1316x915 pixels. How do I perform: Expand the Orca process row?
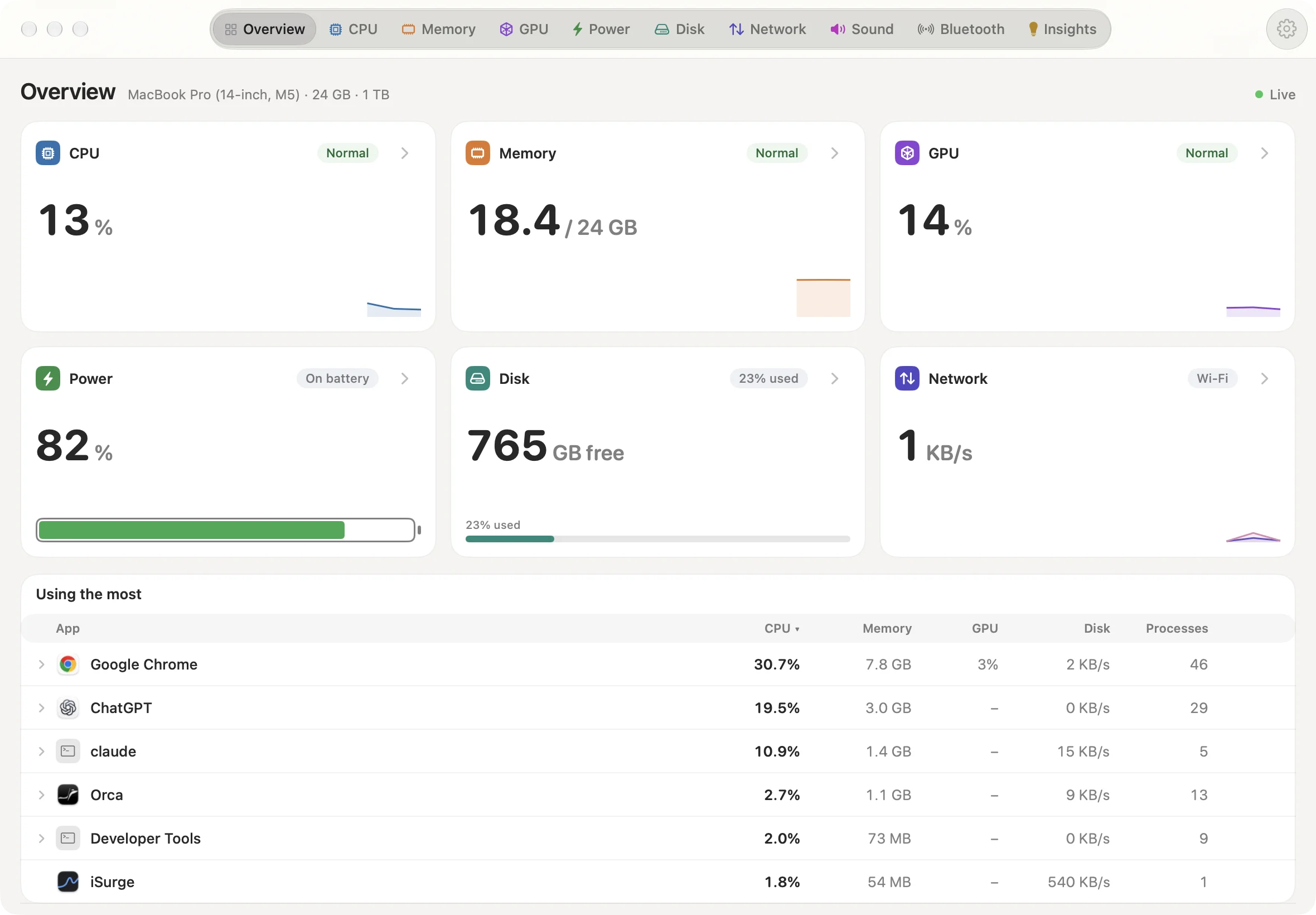(x=41, y=795)
